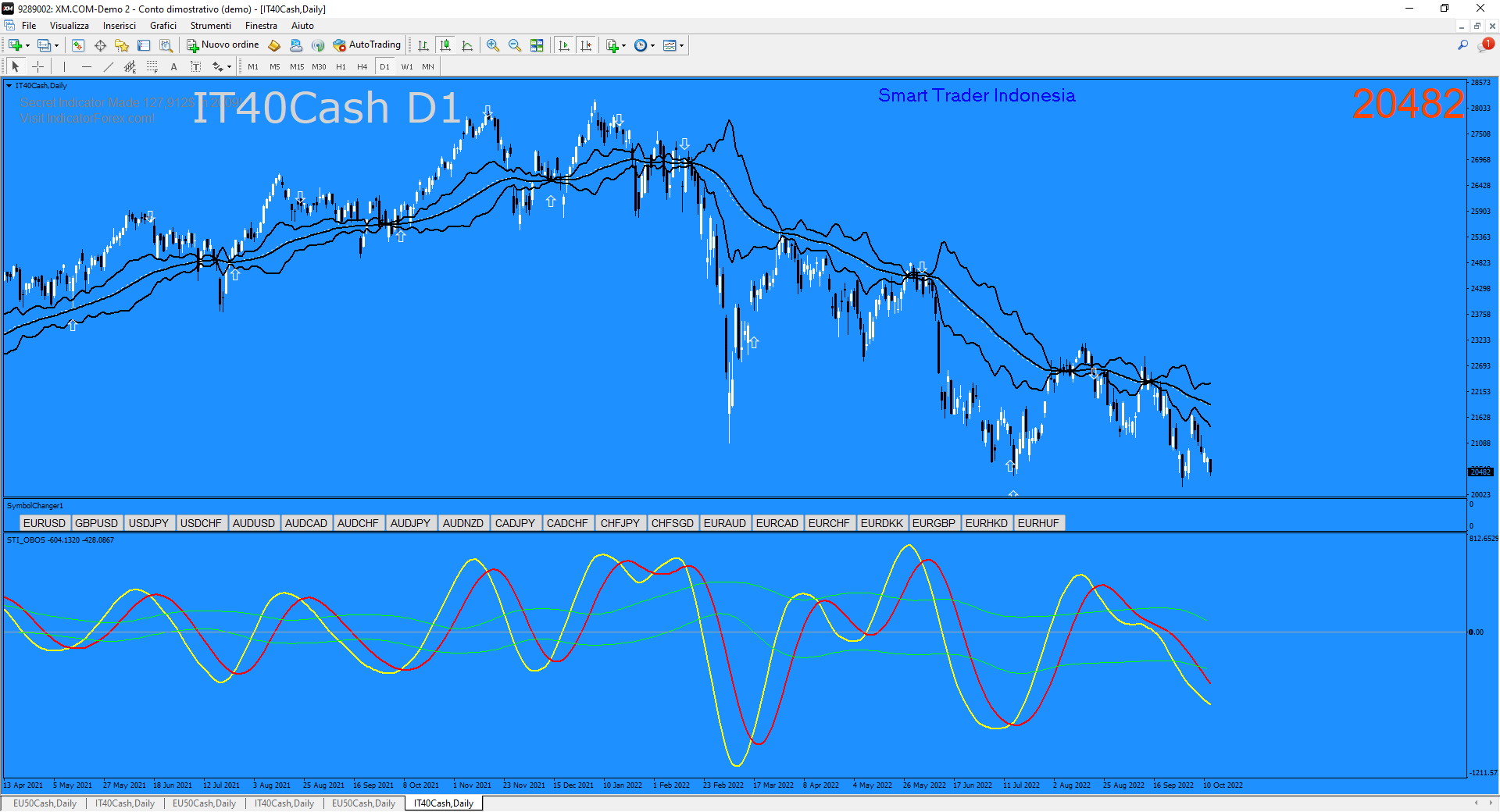
Task: Switch timeframe to W1
Action: tap(407, 66)
